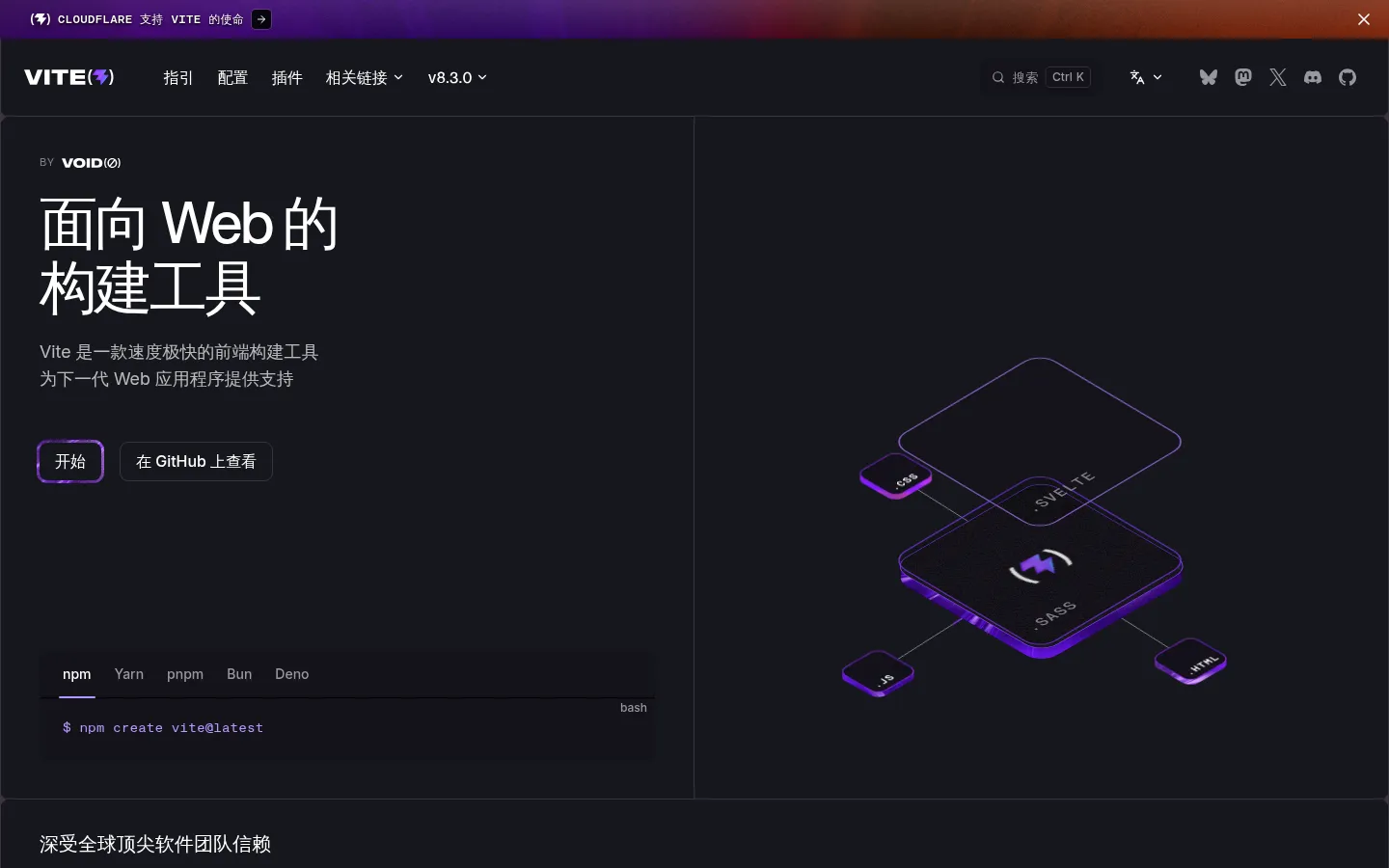
Task: Open the v8.3.0 version dropdown
Action: [457, 77]
